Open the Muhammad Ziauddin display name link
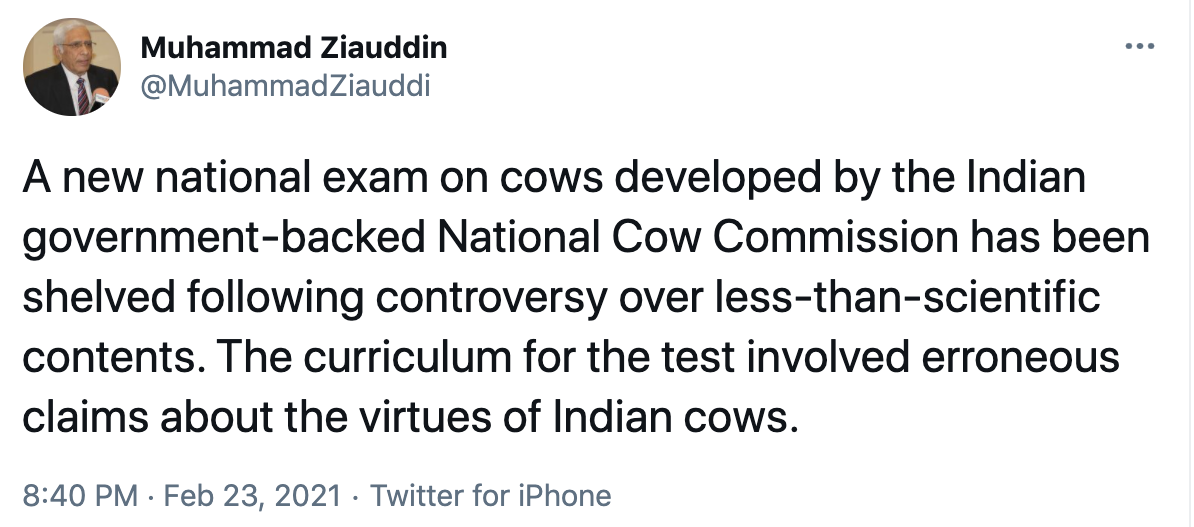Viewport: 1194px width, 527px height. coord(294,48)
